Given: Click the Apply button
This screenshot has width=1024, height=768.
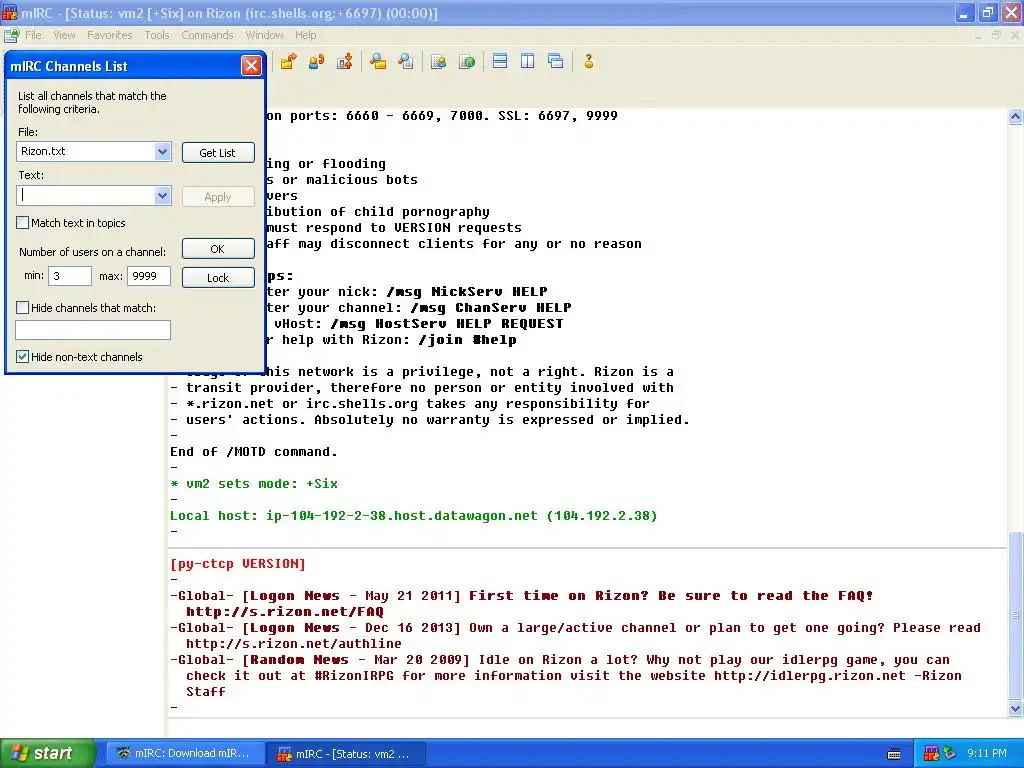Looking at the screenshot, I should click(x=218, y=197).
